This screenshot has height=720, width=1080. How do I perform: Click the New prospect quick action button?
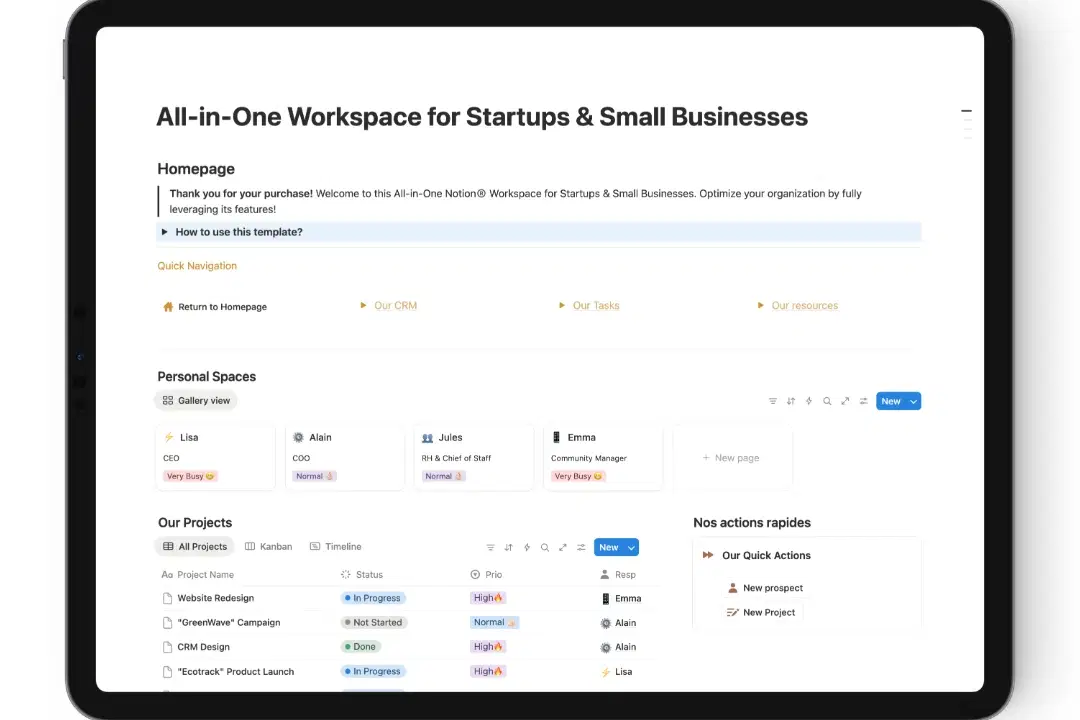click(x=772, y=588)
